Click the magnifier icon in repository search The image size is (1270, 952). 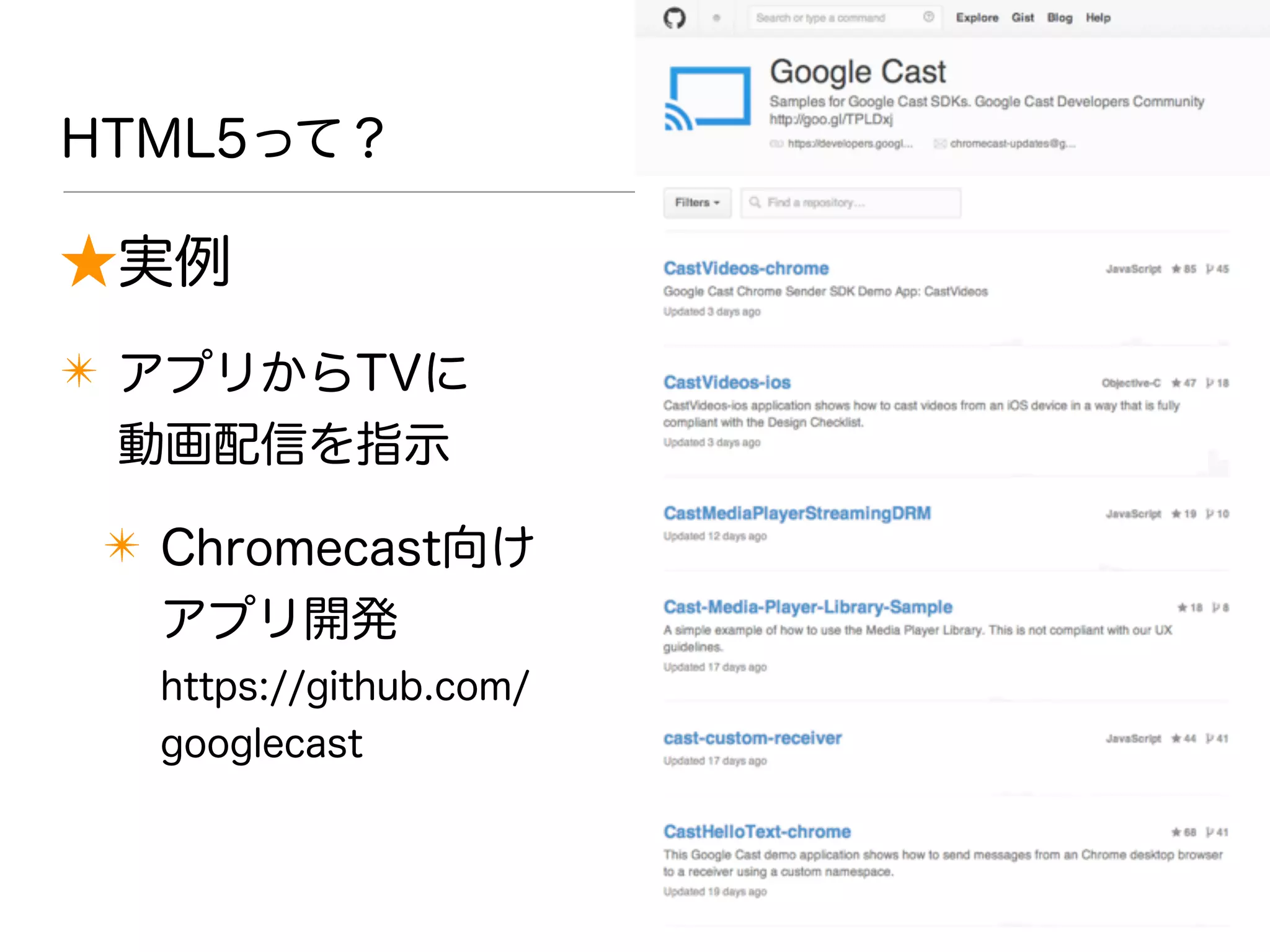pyautogui.click(x=755, y=203)
